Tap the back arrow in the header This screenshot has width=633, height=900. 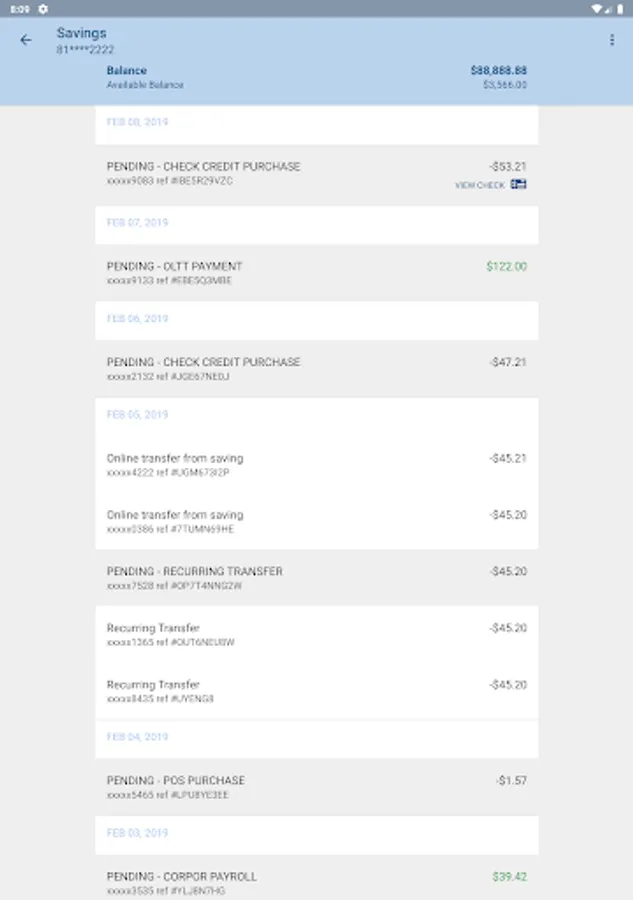tap(26, 40)
